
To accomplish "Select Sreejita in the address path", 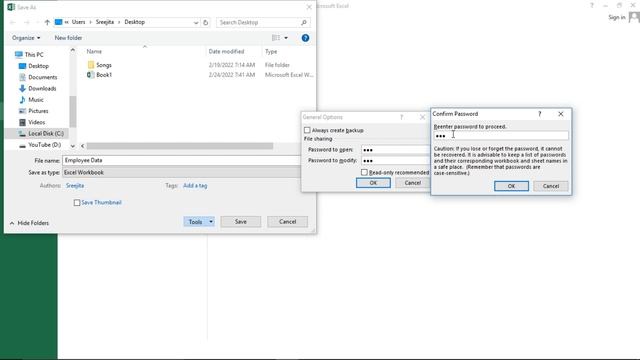I will 105,22.
